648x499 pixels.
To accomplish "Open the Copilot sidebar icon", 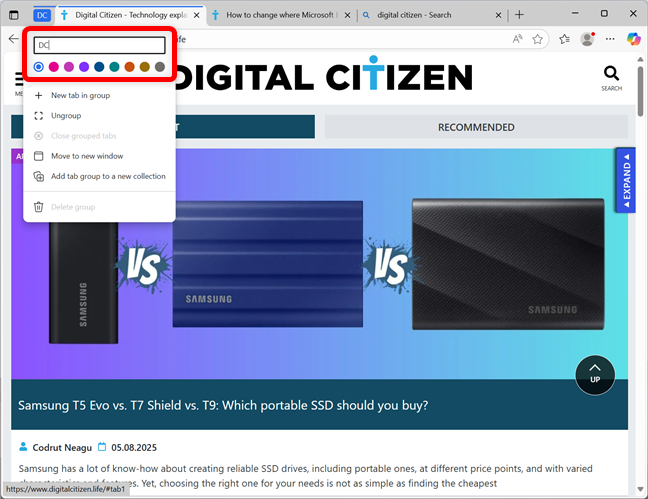I will coord(633,39).
